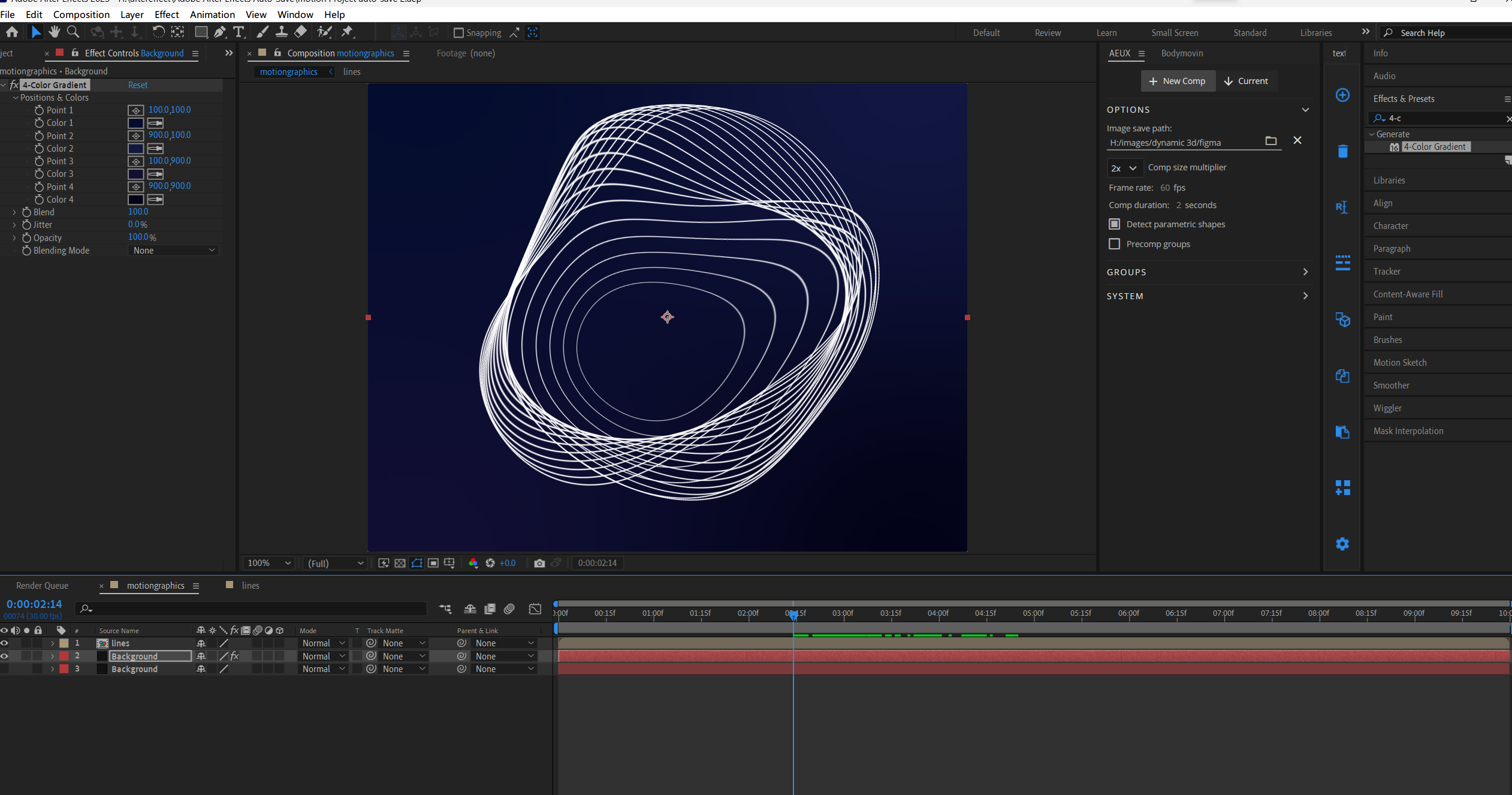Screen dimensions: 1512x795
Task: Hide layer 2 Background eye toggle
Action: click(5, 657)
